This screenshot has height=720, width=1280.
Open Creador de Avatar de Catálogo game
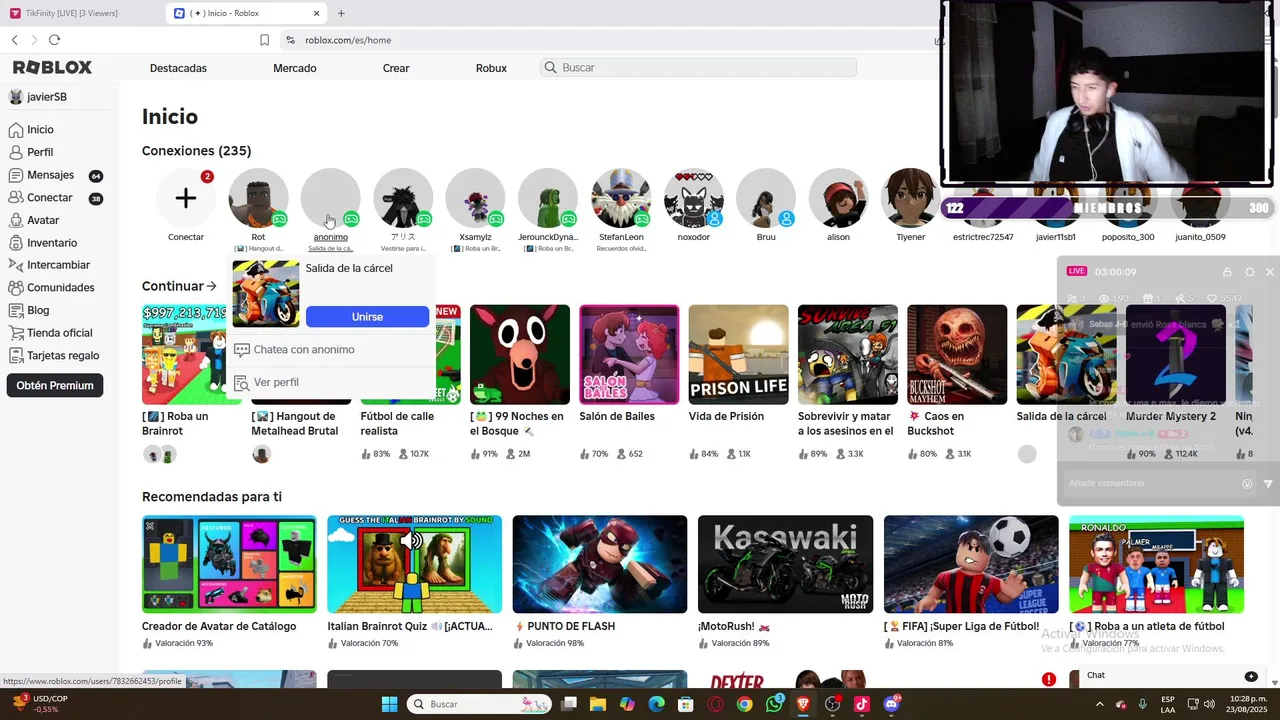(229, 564)
